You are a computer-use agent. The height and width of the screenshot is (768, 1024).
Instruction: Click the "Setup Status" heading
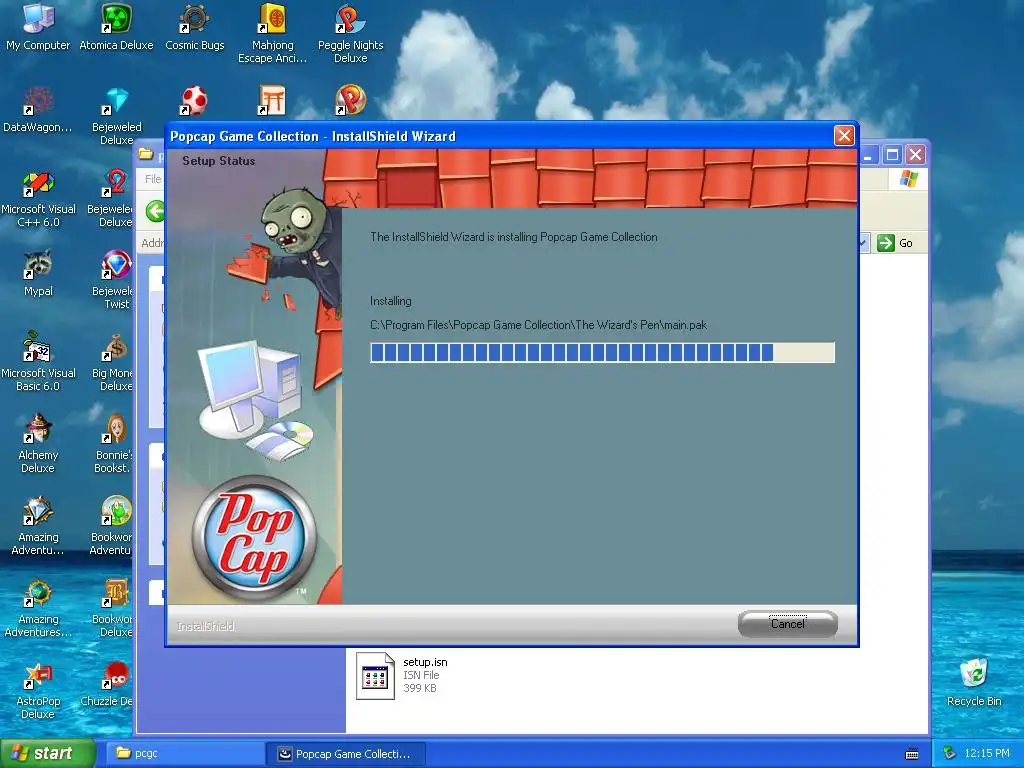218,161
